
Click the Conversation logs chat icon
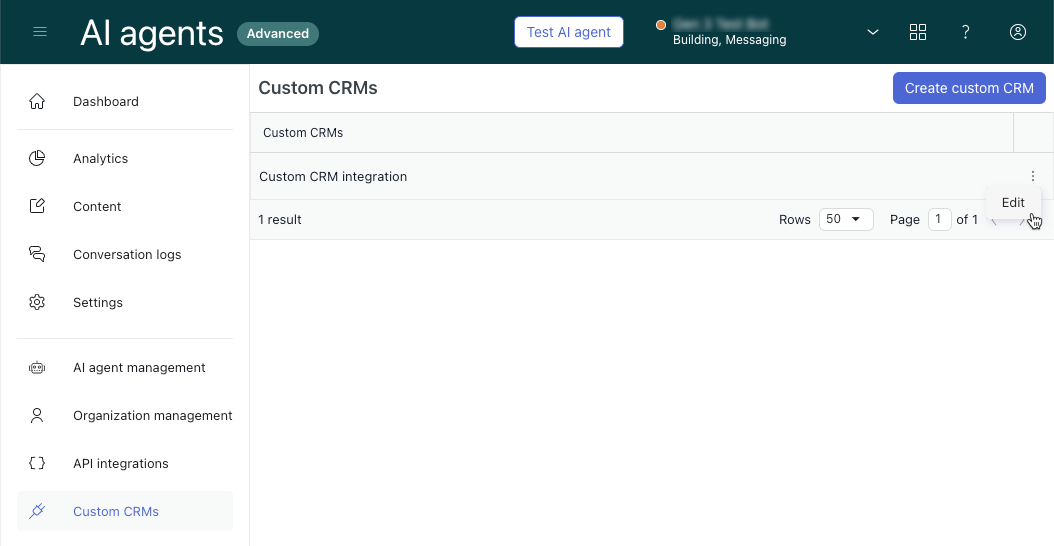pyautogui.click(x=37, y=254)
